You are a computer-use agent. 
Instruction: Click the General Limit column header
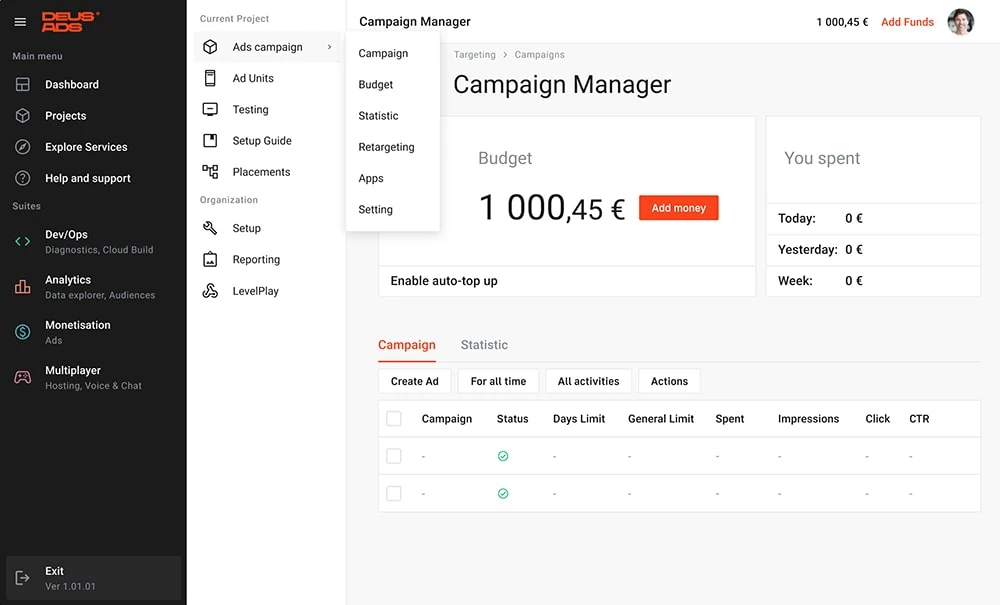pos(661,419)
